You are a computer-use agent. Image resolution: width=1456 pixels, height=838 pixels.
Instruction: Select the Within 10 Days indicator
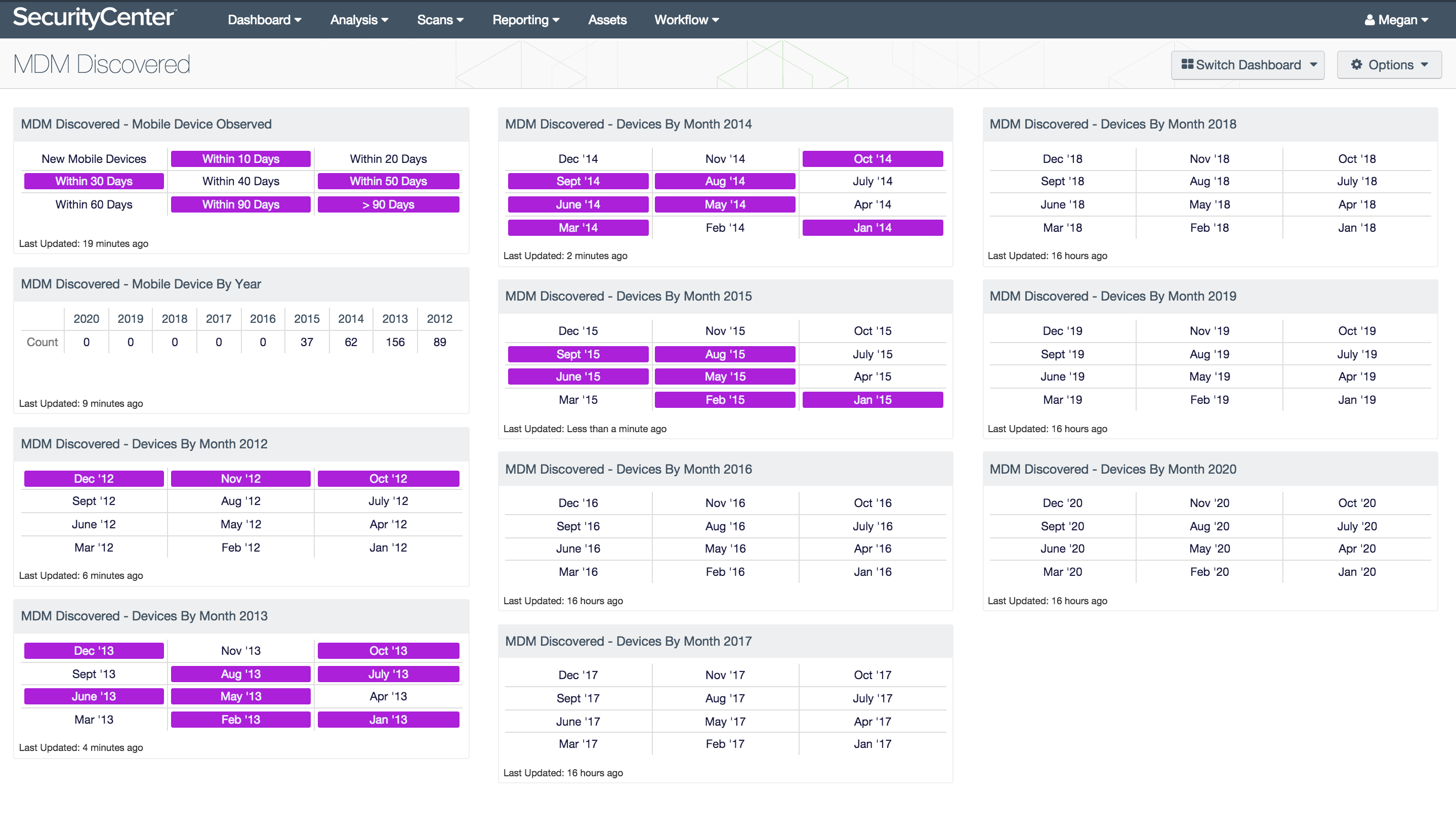tap(240, 159)
